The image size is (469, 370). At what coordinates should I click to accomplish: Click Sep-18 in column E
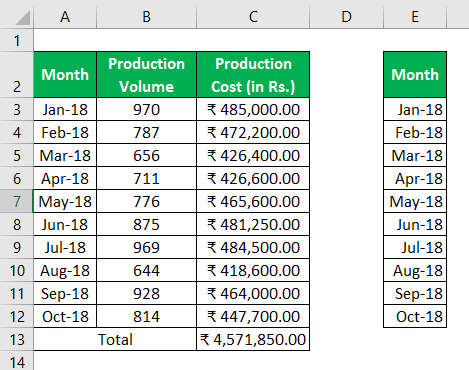click(x=415, y=293)
